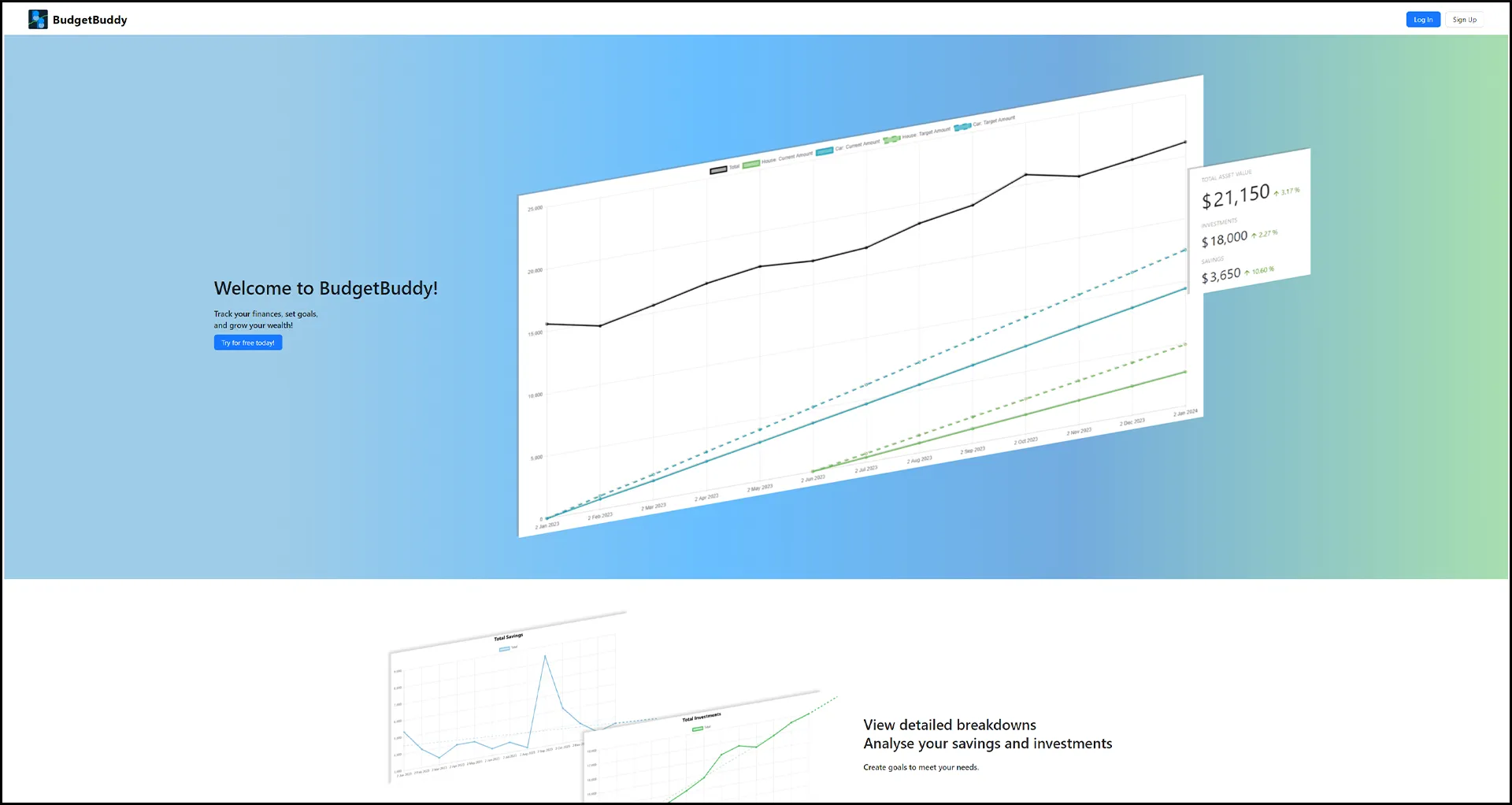
Task: Click the BudgetBuddy logo icon
Action: (38, 20)
